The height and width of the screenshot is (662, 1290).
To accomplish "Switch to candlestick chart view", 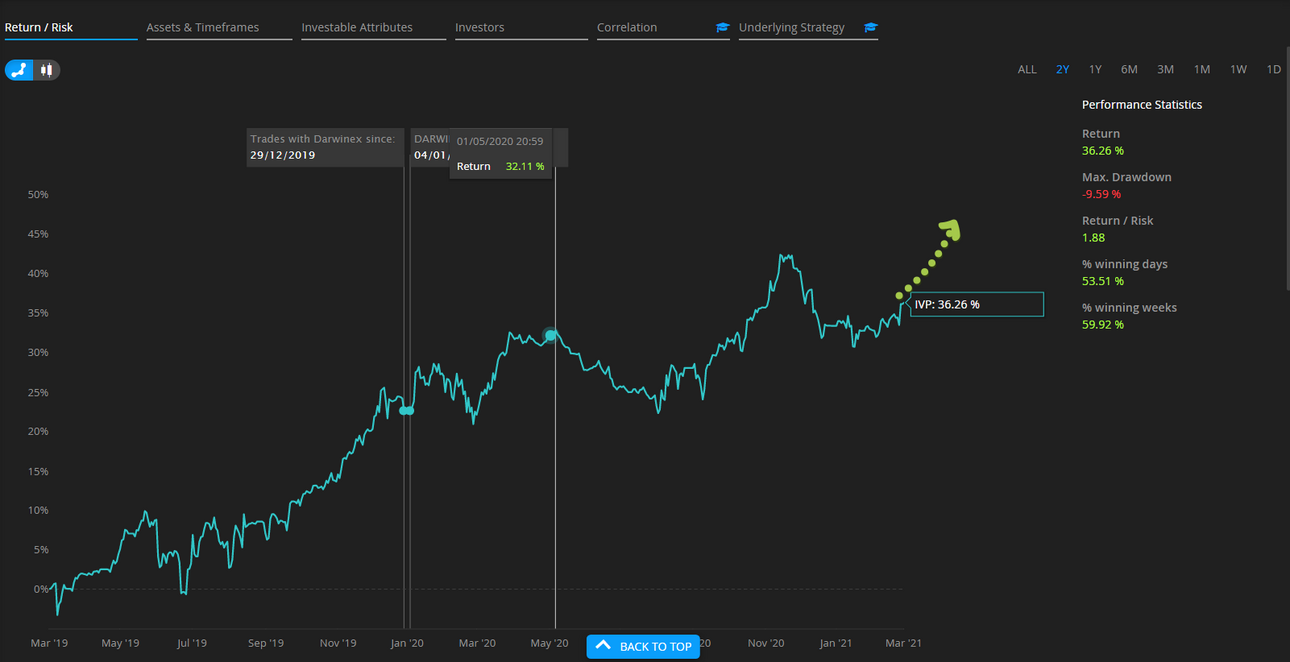I will [47, 70].
